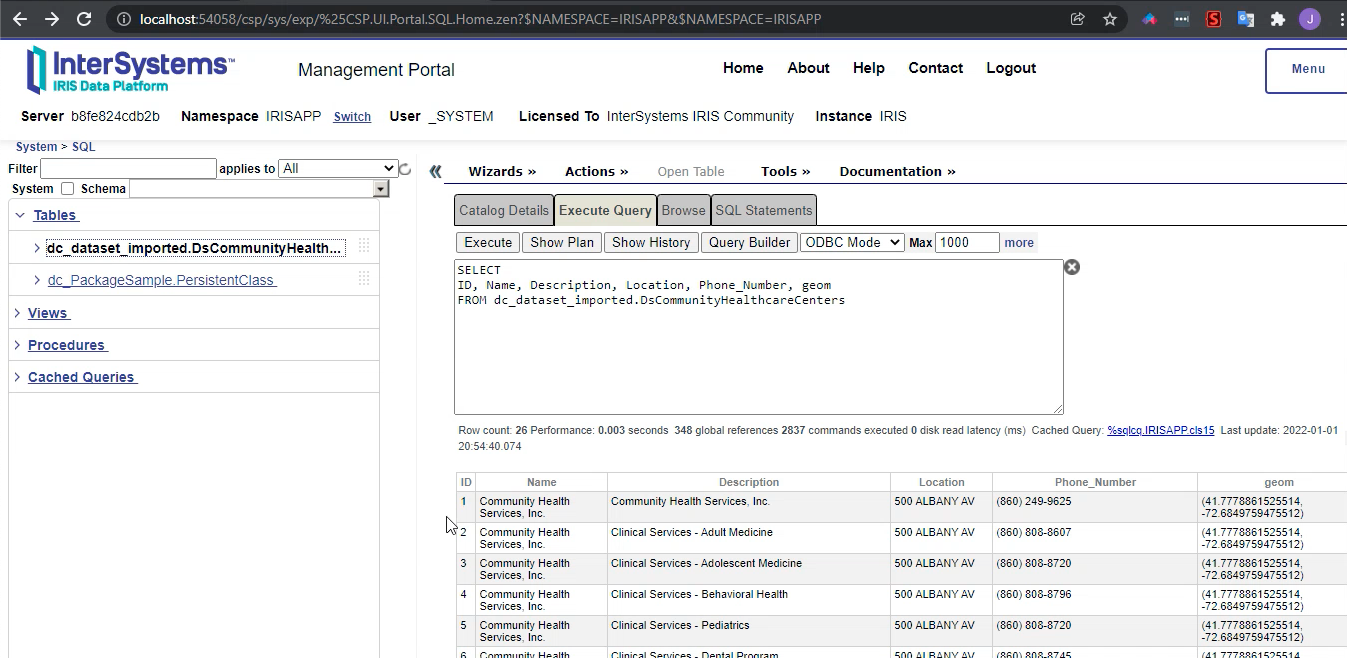
Task: Click the 'more' options link
Action: click(1019, 243)
